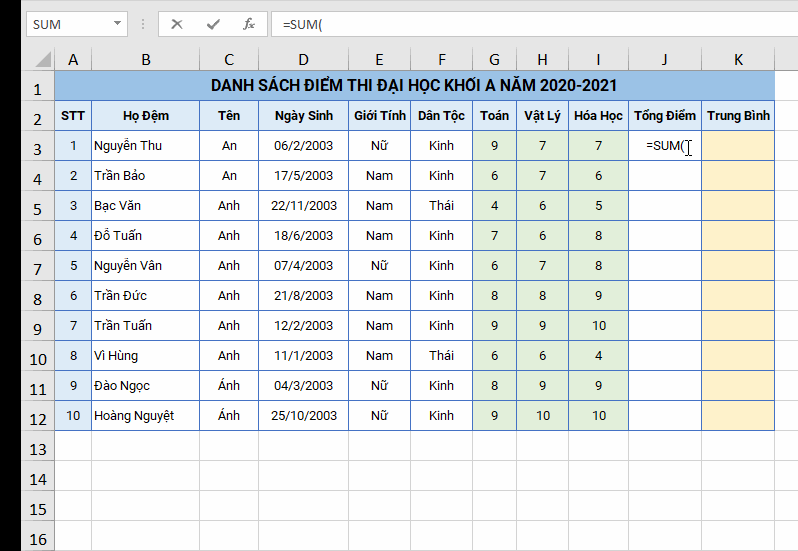Image resolution: width=798 pixels, height=551 pixels.
Task: Click Tên cell Ánh for Đào Ngọc
Action: pos(229,386)
